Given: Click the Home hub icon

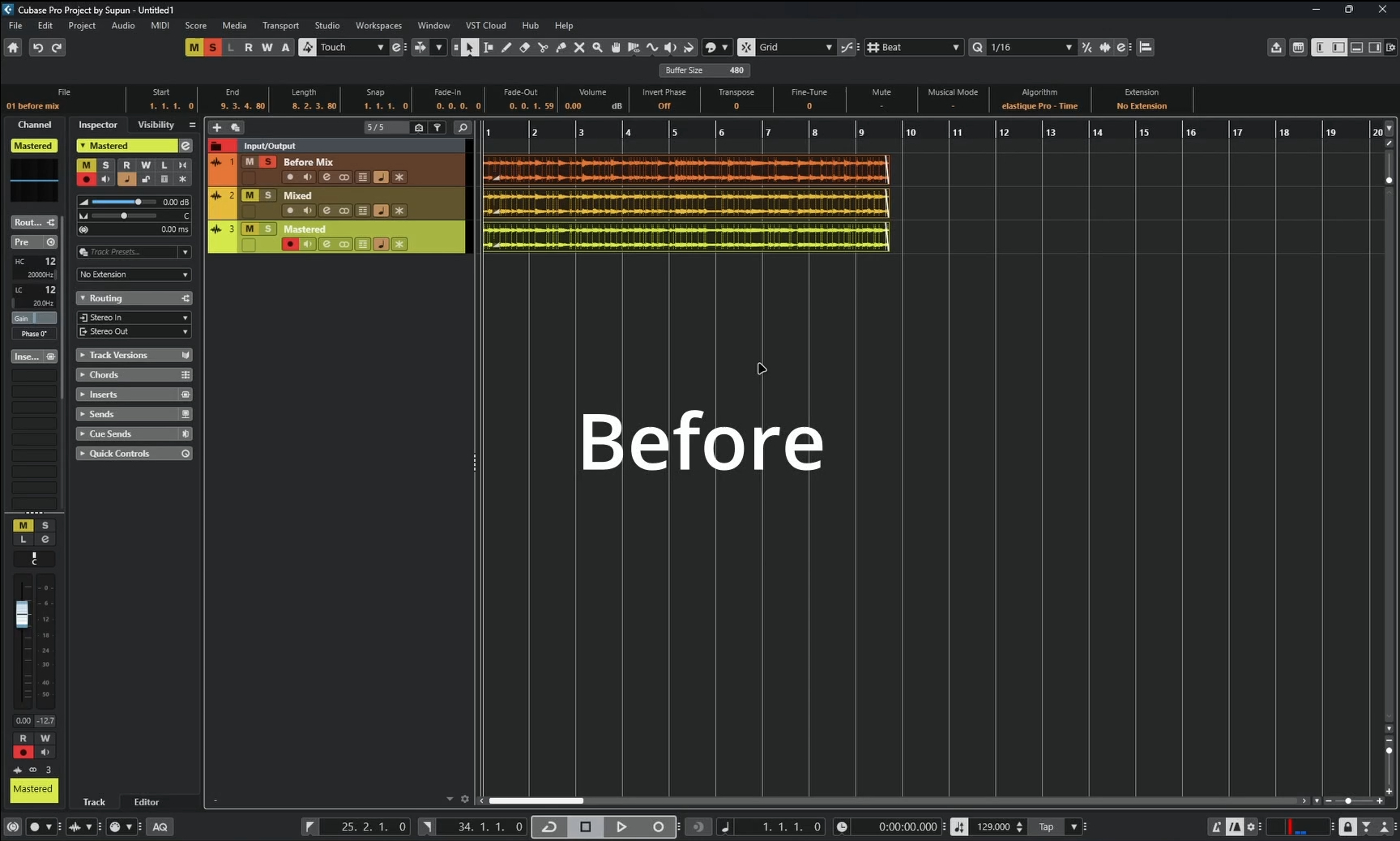Looking at the screenshot, I should pos(13,48).
